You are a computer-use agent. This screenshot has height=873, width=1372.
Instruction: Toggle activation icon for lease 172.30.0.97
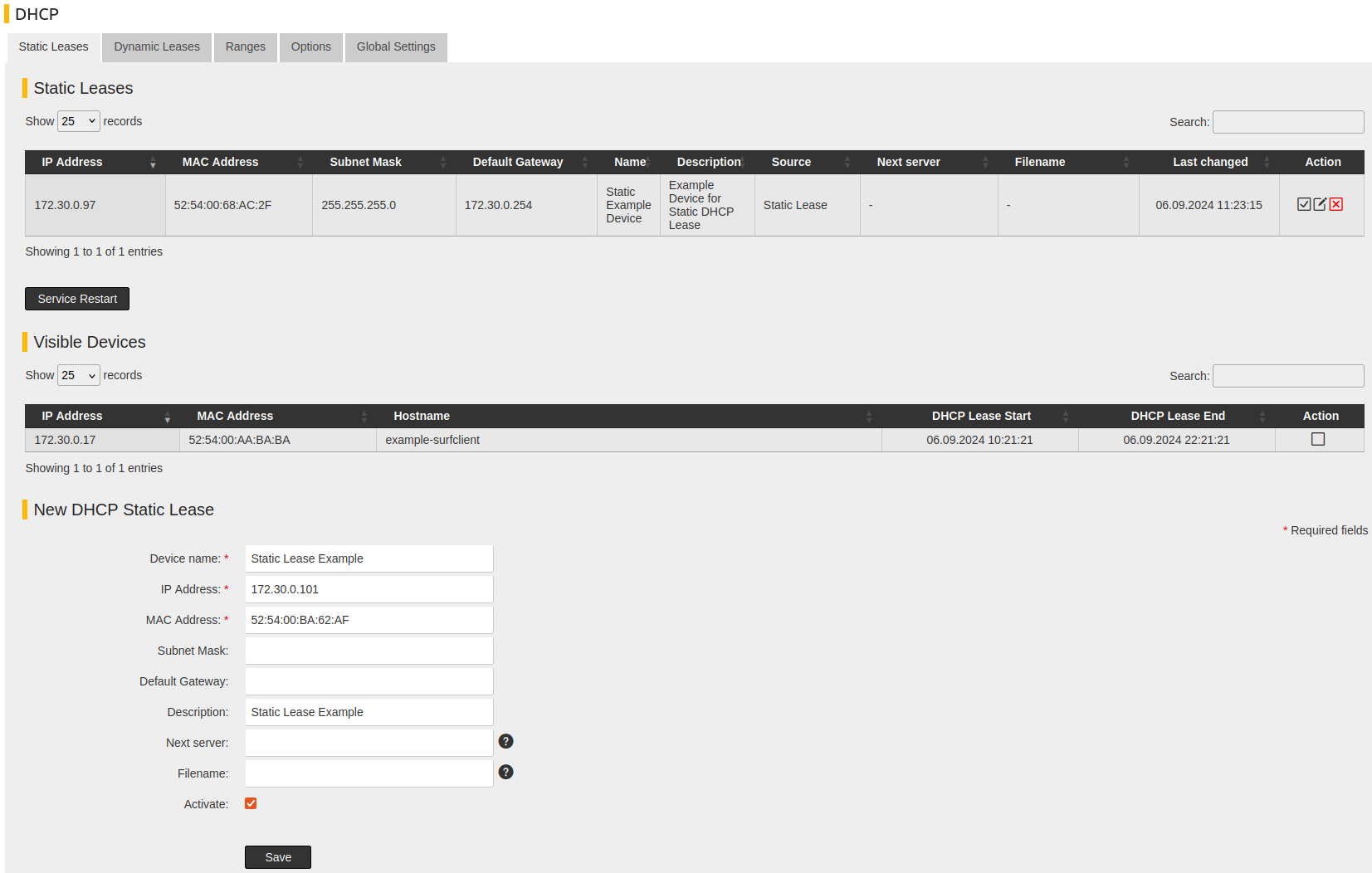coord(1304,204)
